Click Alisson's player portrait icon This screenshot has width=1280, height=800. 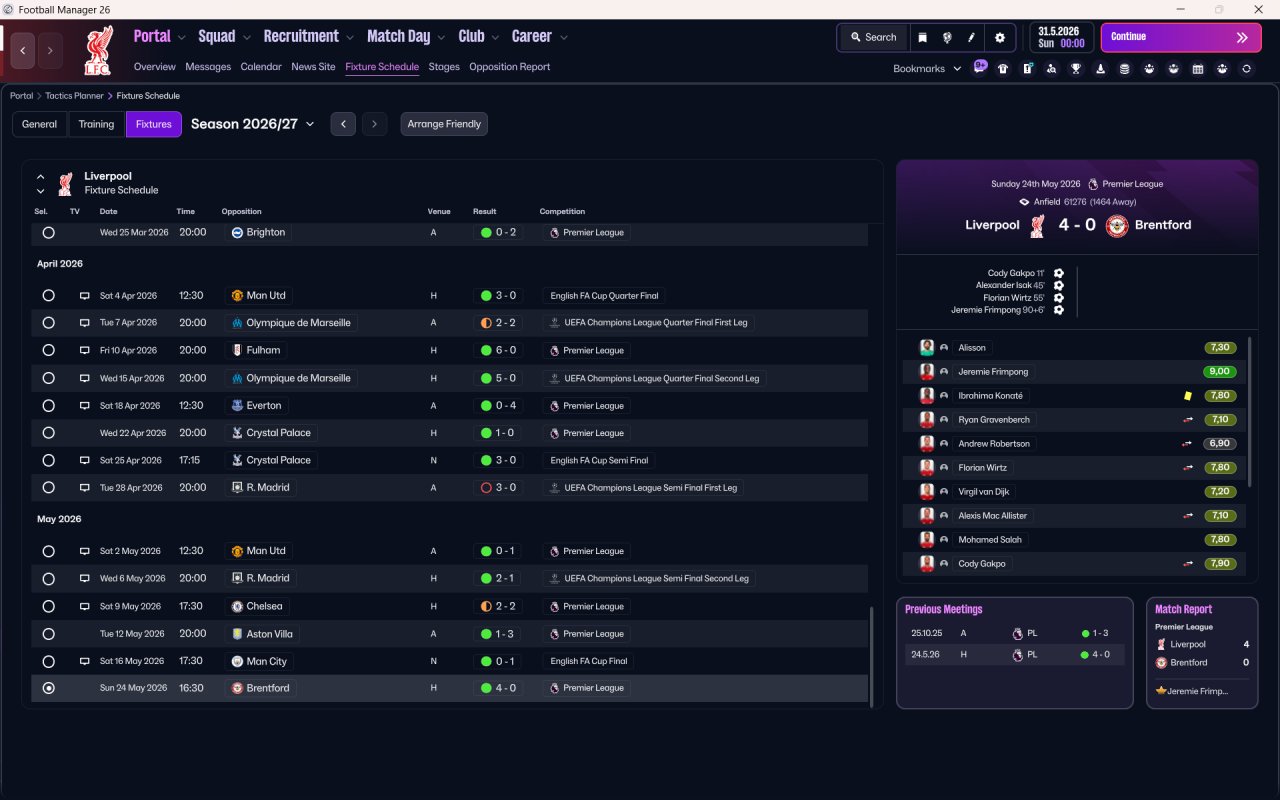pos(927,348)
